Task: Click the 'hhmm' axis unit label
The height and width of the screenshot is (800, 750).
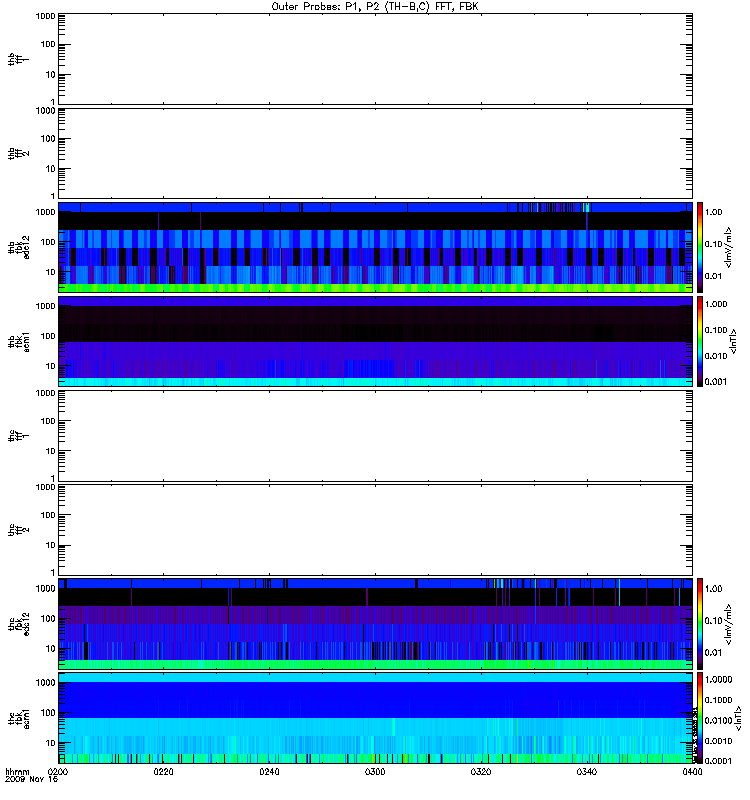Action: (x=17, y=772)
